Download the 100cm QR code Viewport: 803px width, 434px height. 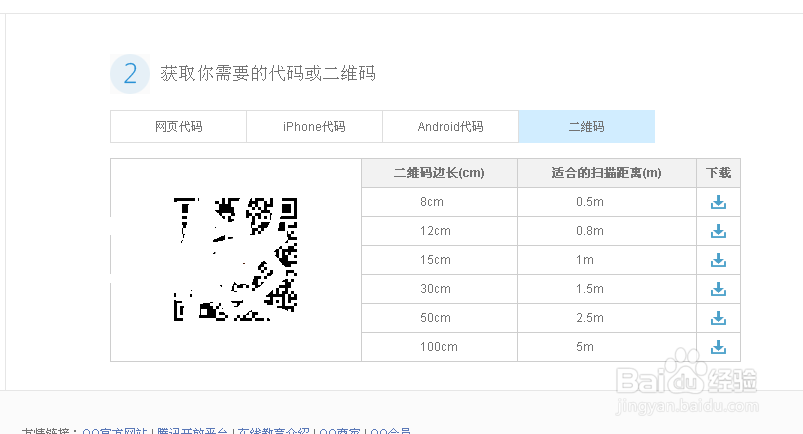click(718, 347)
